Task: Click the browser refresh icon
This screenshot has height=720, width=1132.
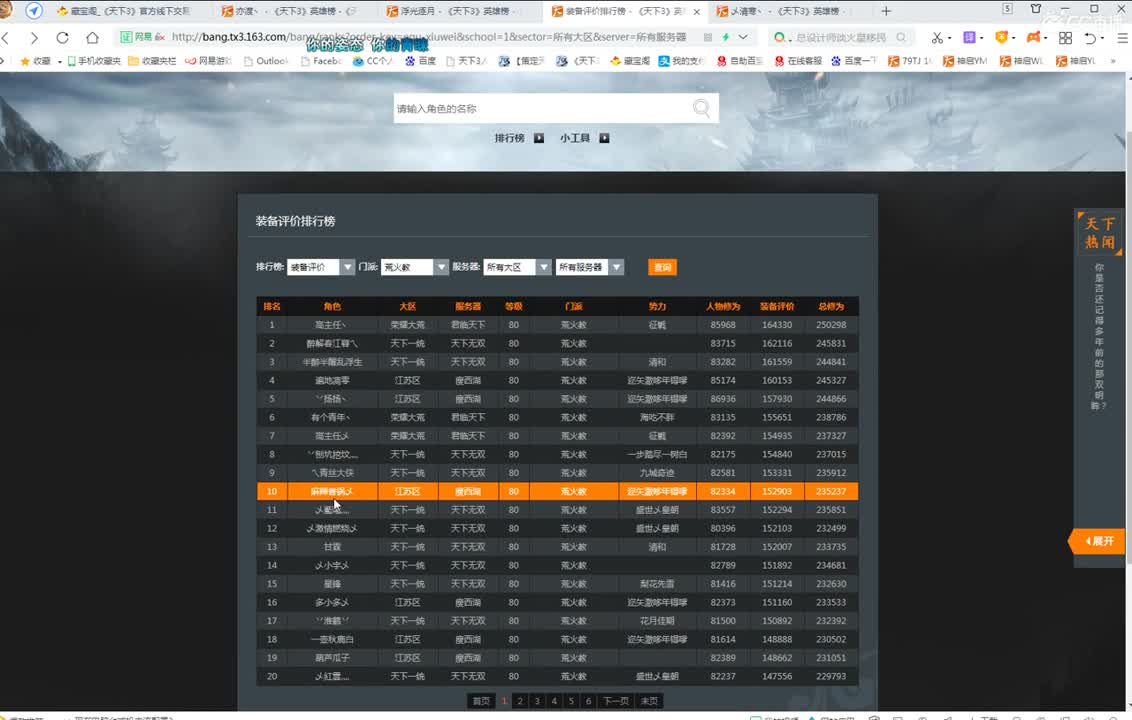Action: [x=62, y=38]
